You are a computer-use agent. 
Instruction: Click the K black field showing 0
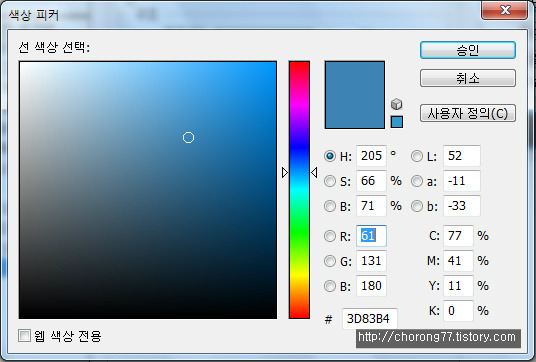point(458,311)
